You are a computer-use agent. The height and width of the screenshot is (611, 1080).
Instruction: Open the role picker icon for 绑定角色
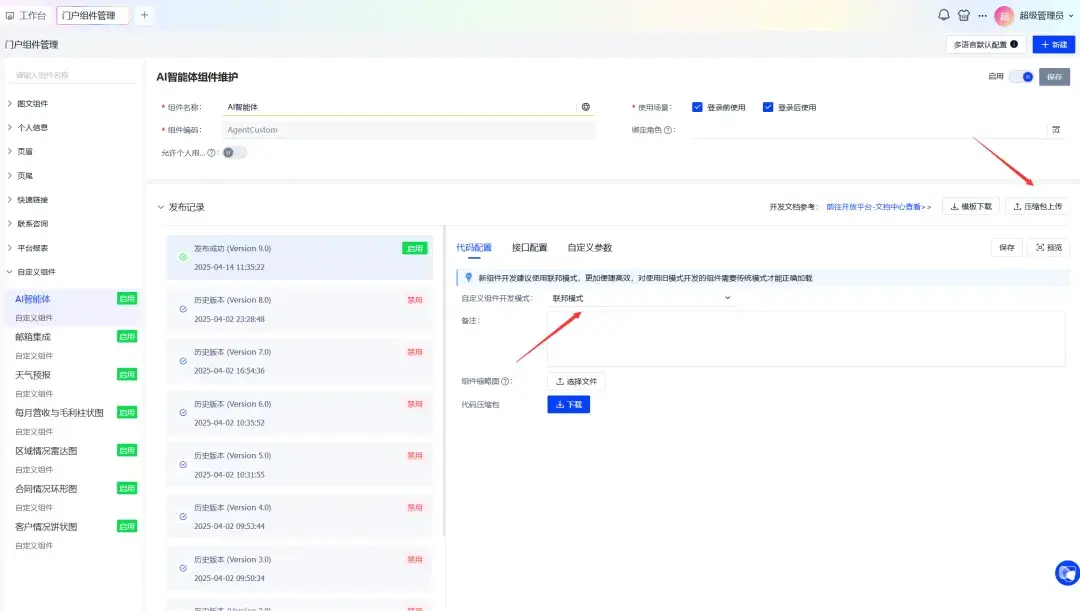point(1056,130)
